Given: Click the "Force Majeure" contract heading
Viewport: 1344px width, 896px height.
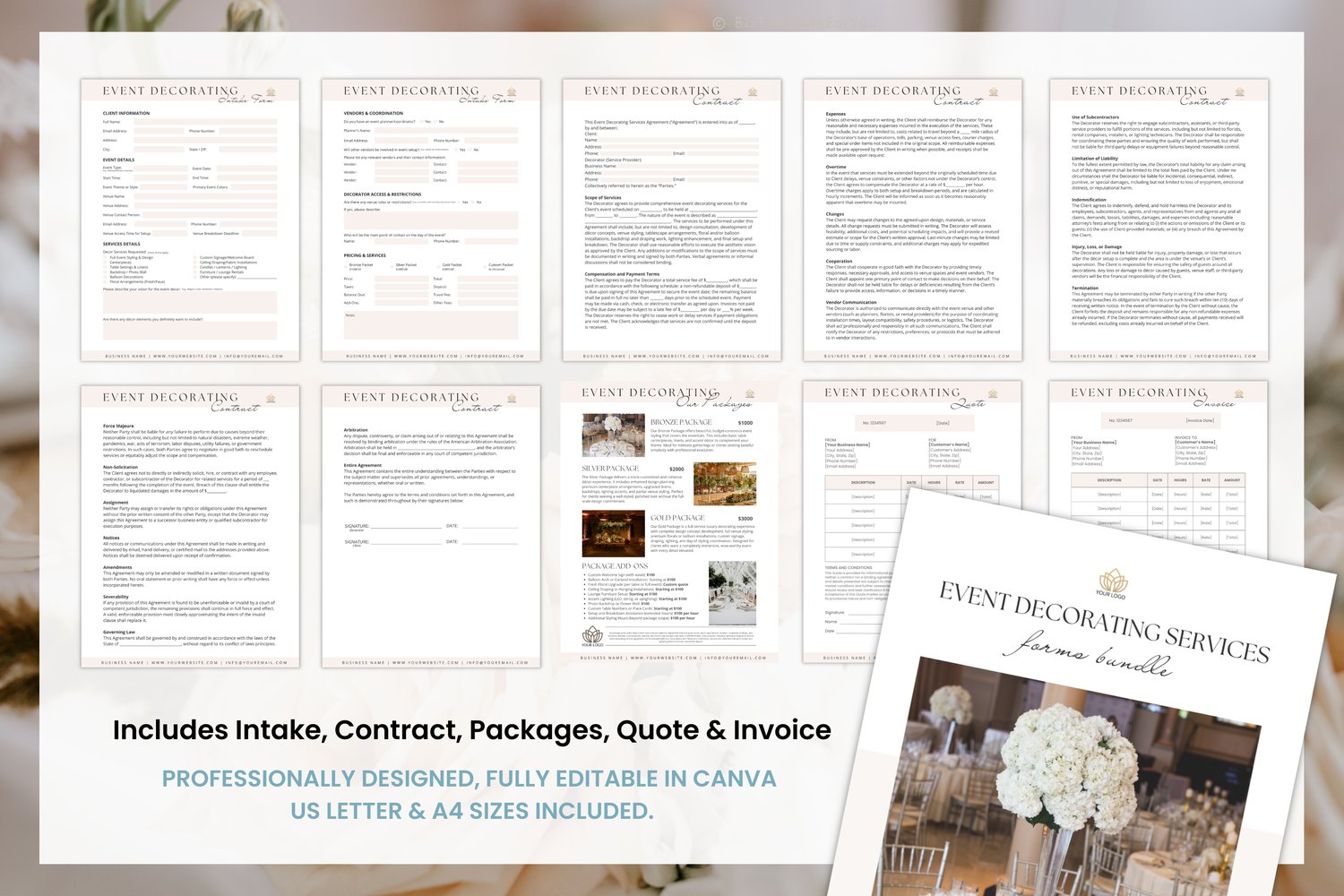Looking at the screenshot, I should coord(118,426).
